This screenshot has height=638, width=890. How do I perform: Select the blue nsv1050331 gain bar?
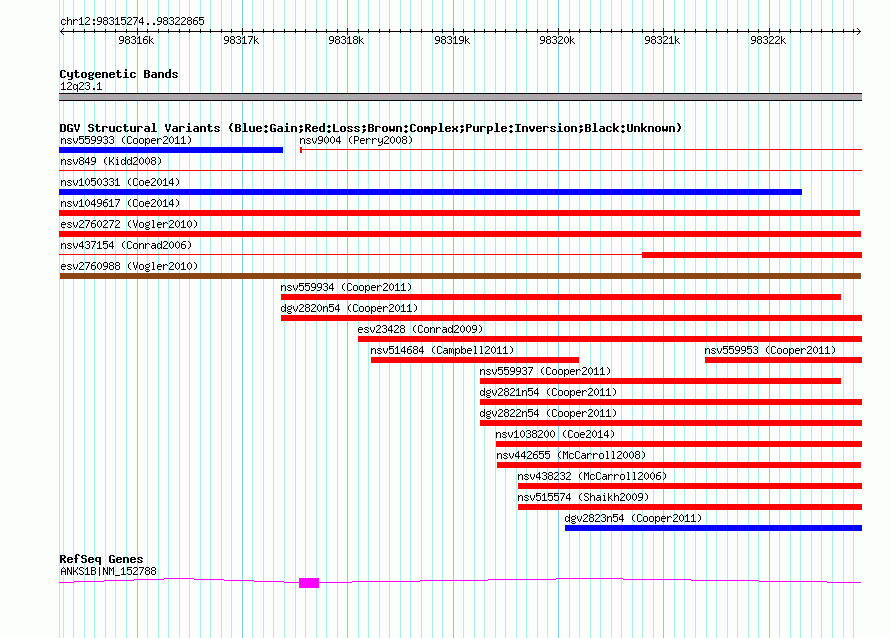click(x=430, y=192)
